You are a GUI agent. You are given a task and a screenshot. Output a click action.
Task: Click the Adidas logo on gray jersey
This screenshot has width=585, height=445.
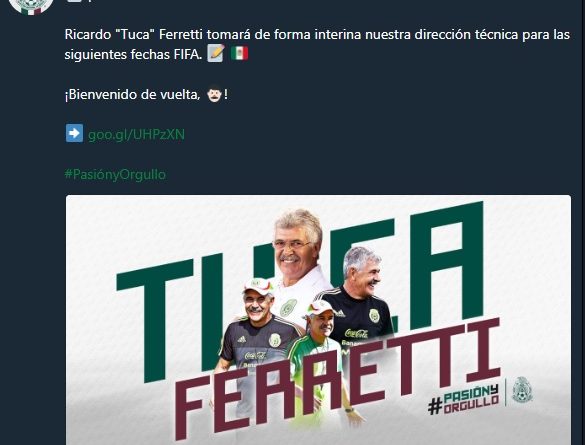(x=242, y=339)
